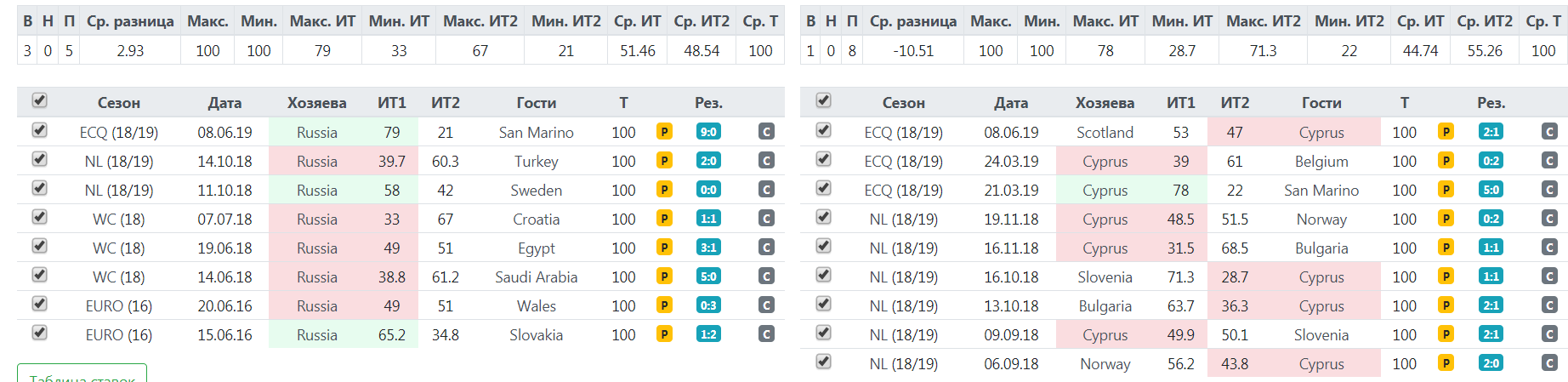Screen dimensions: 1568x382
Task: Click the yellow P icon for Slovenia–Cyprus
Action: [1446, 277]
